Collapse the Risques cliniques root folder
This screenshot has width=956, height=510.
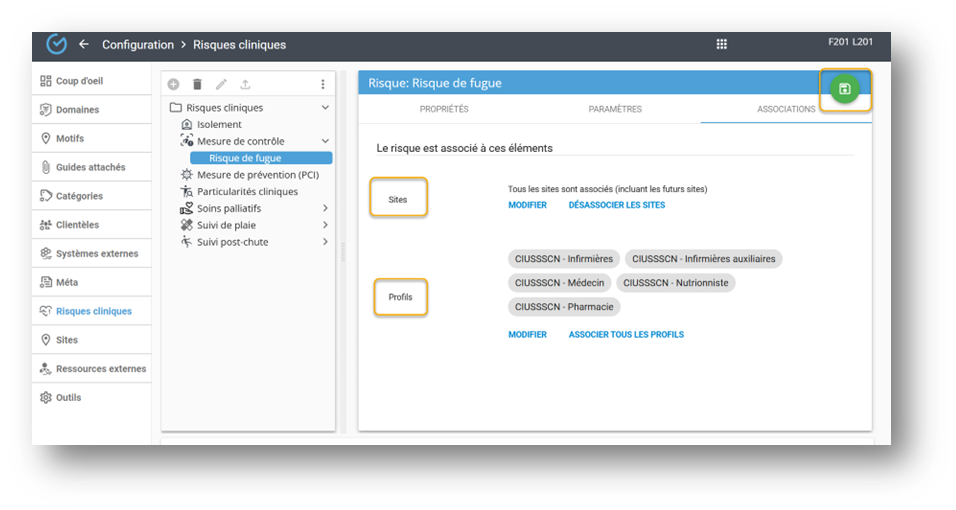[325, 108]
